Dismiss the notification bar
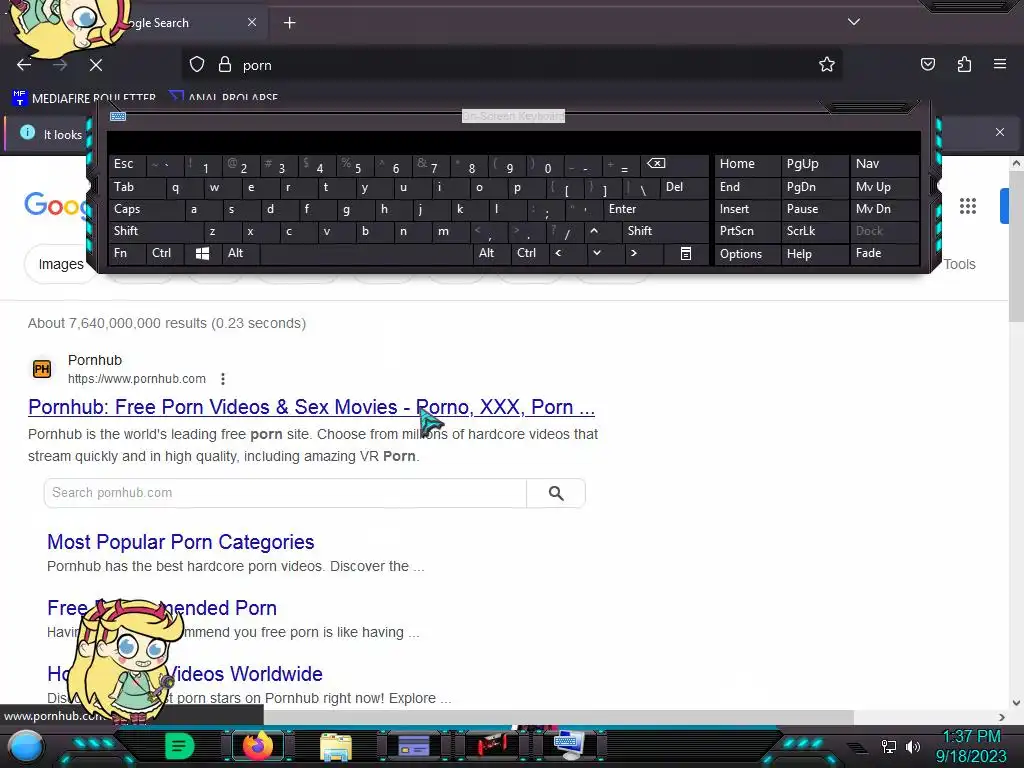 click(1000, 132)
